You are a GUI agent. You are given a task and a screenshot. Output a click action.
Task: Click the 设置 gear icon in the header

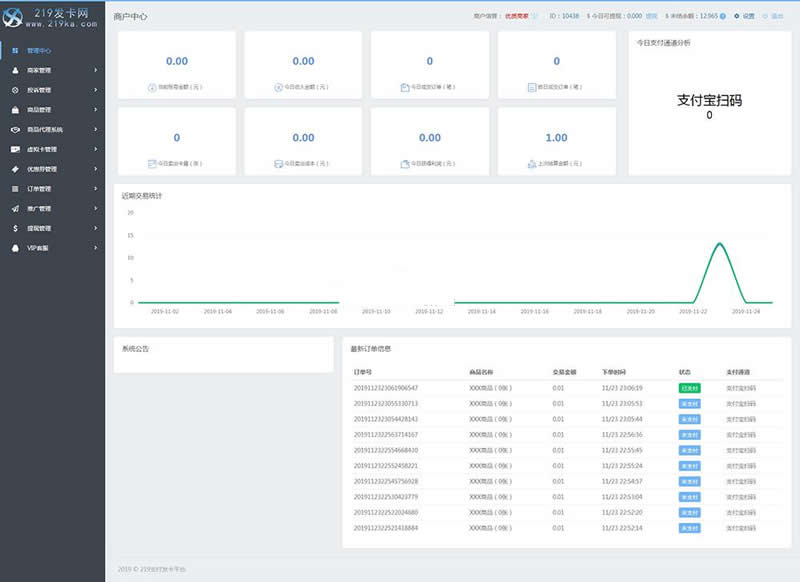736,15
